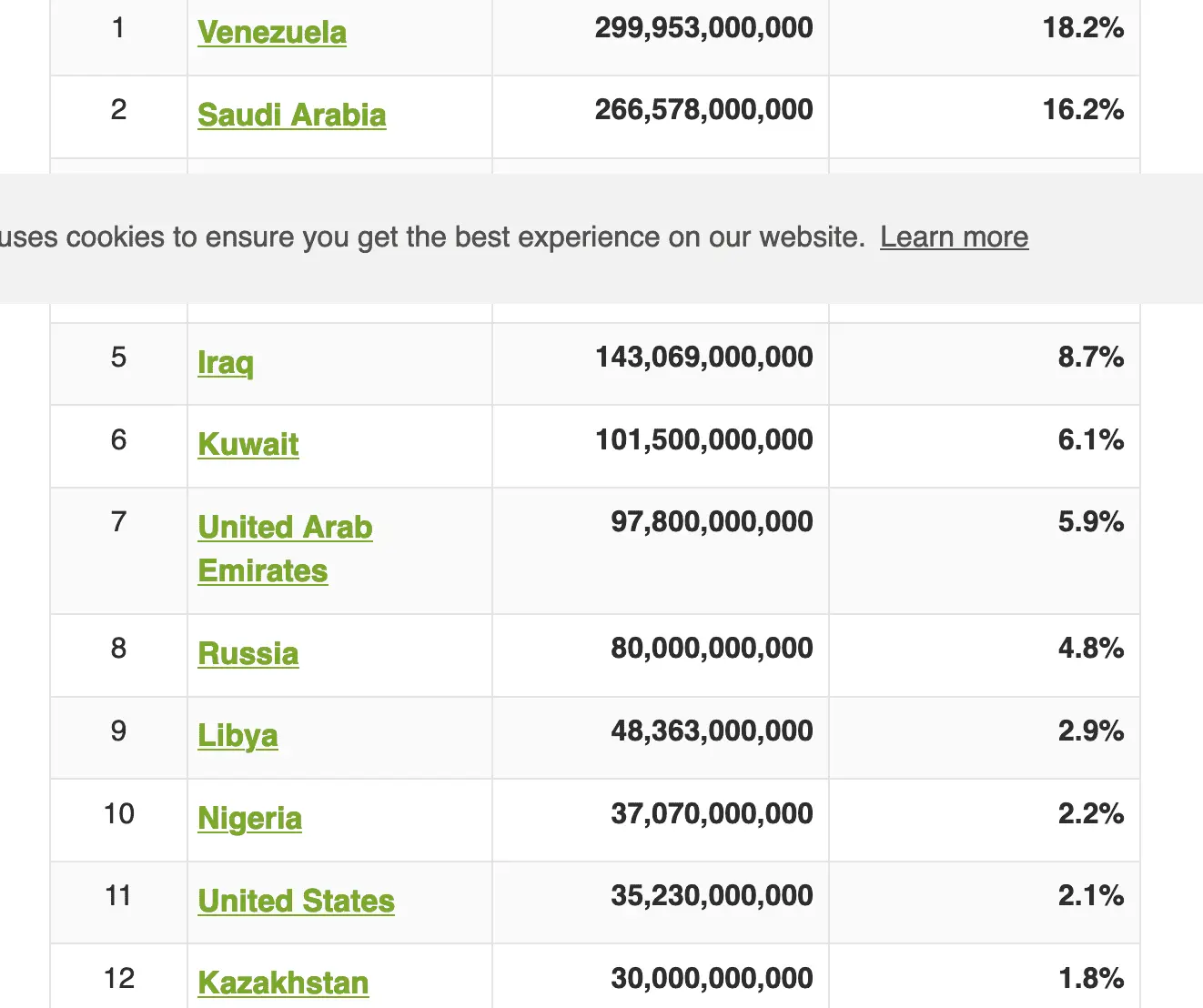Click Nigeria's 2.2% share cell
Screen dimensions: 1203x1008
1090,814
